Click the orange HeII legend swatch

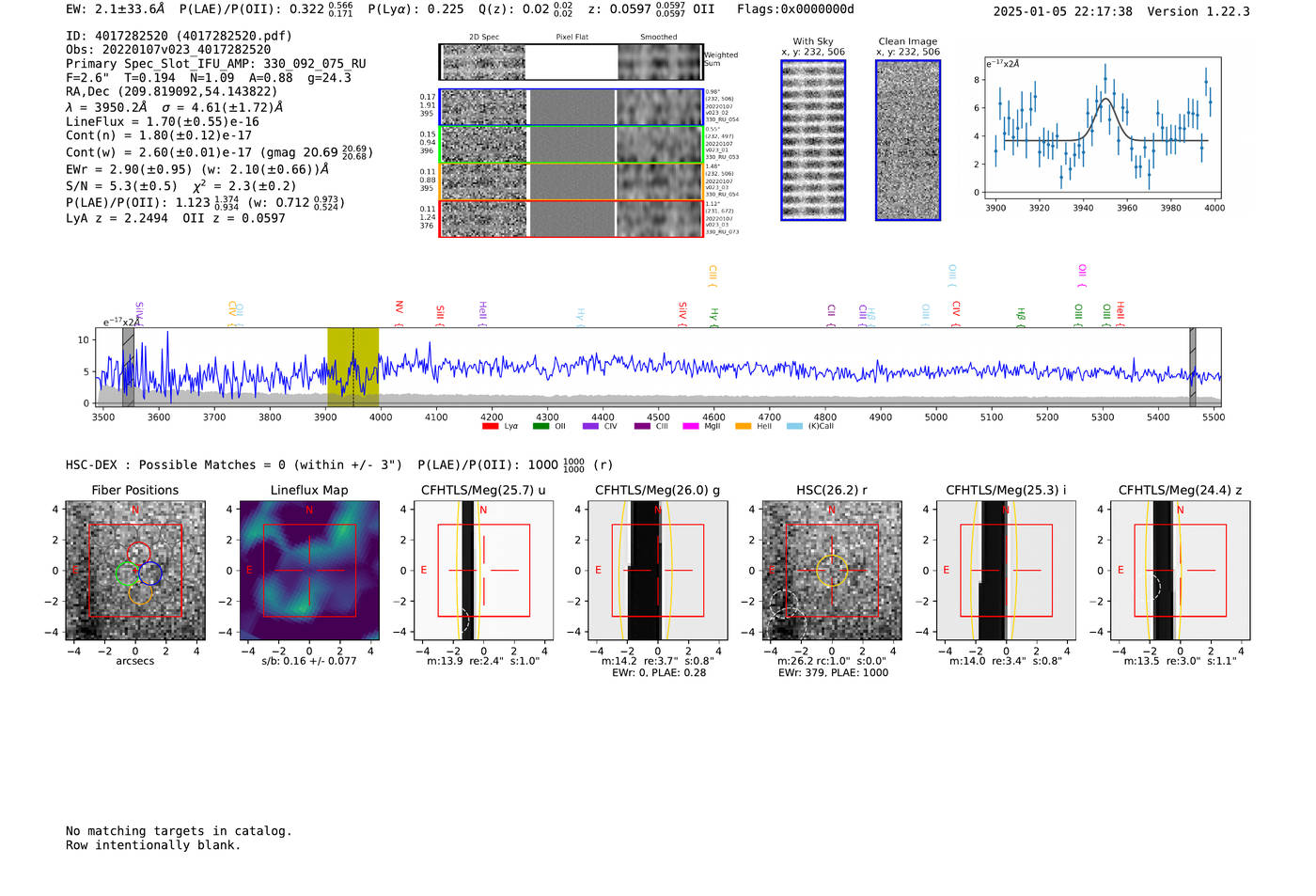743,426
